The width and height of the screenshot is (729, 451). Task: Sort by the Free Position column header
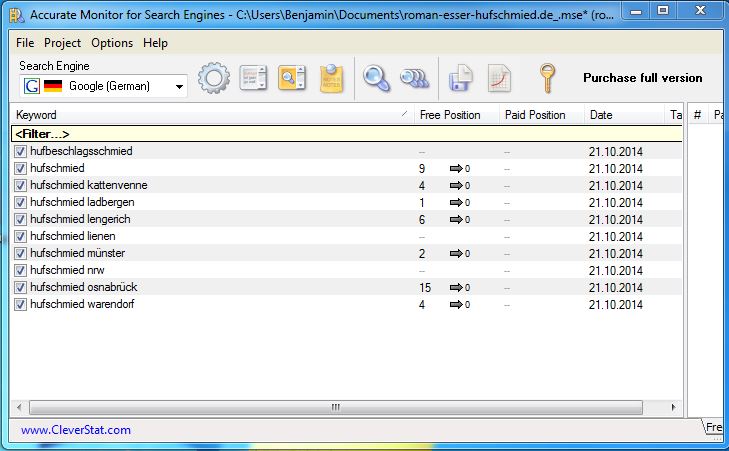[456, 115]
